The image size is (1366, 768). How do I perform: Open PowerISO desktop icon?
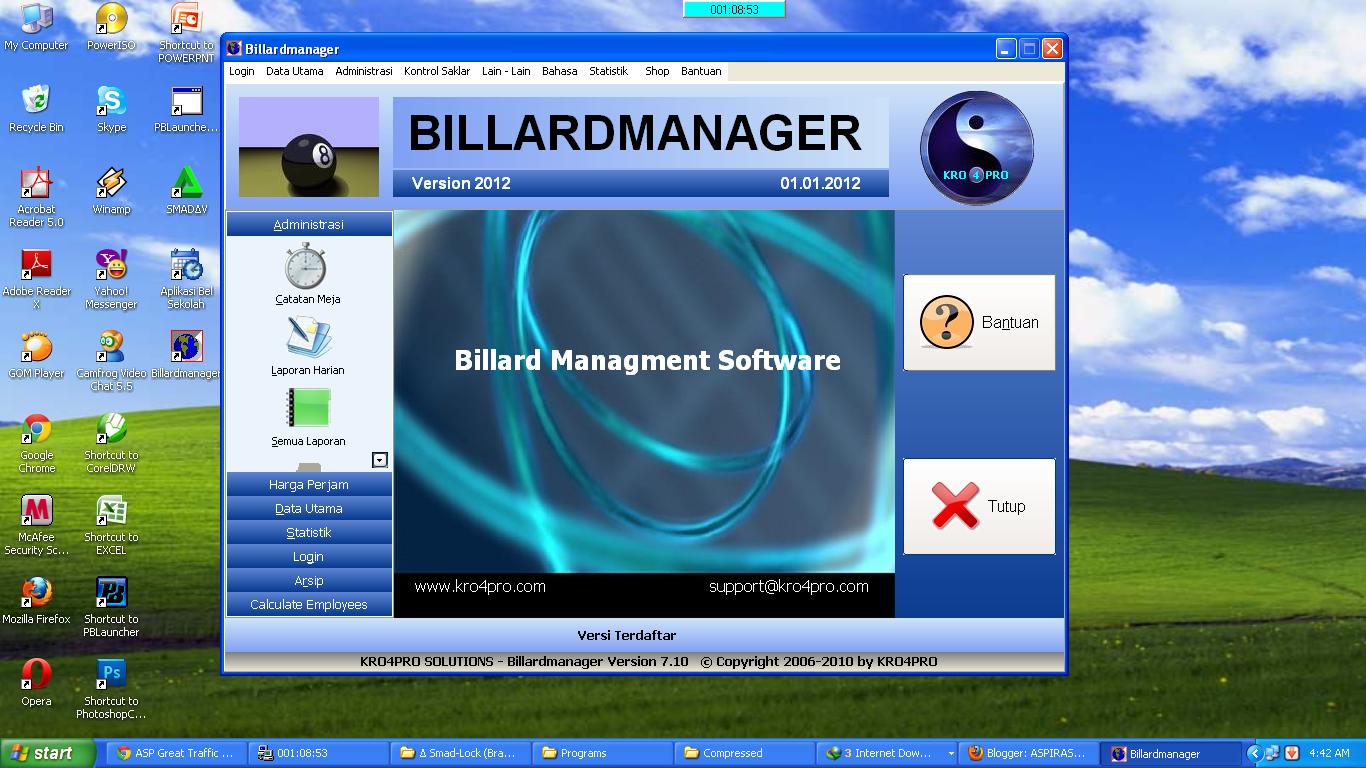pyautogui.click(x=111, y=27)
